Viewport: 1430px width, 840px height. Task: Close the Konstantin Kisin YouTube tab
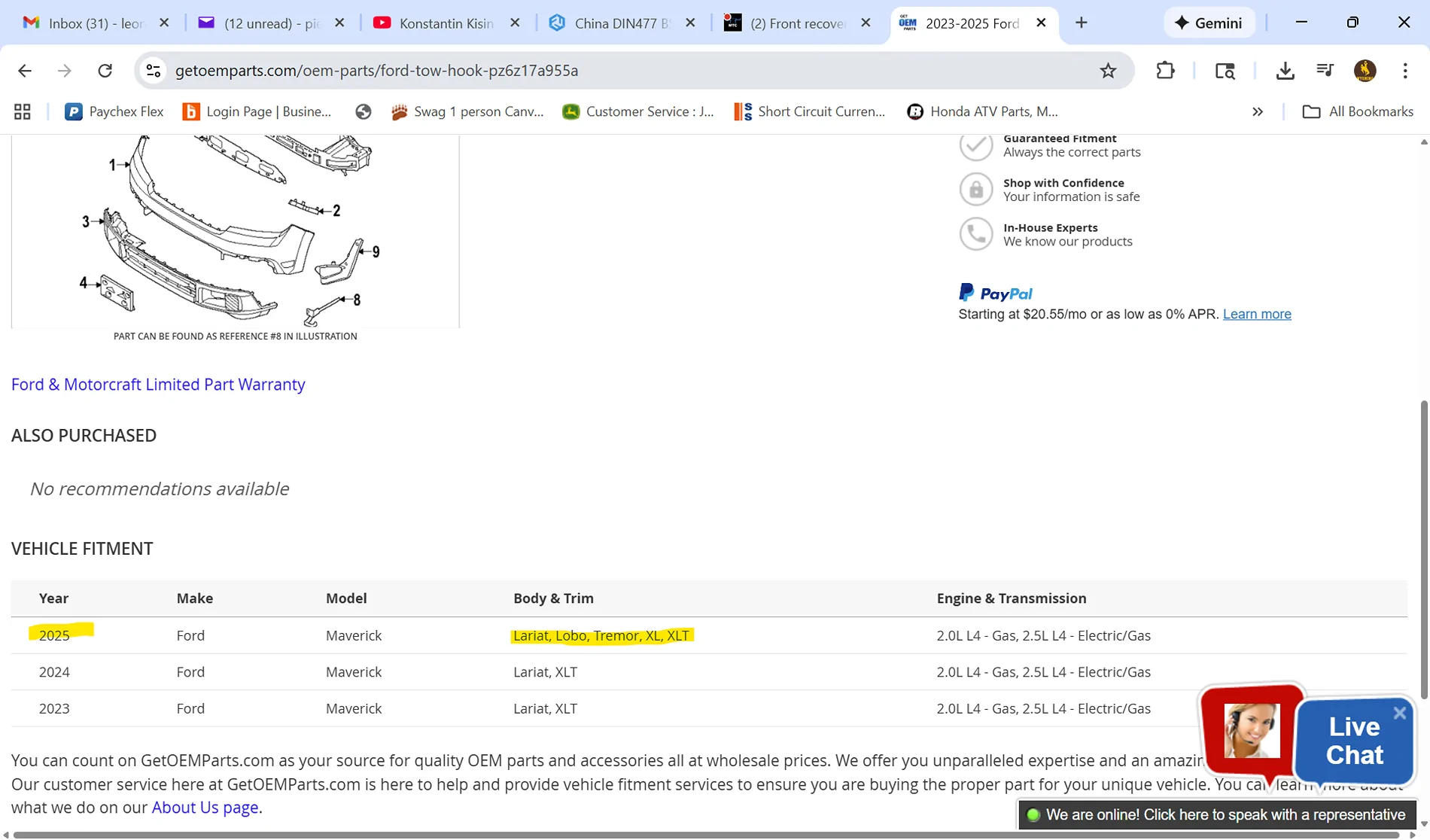coord(515,23)
